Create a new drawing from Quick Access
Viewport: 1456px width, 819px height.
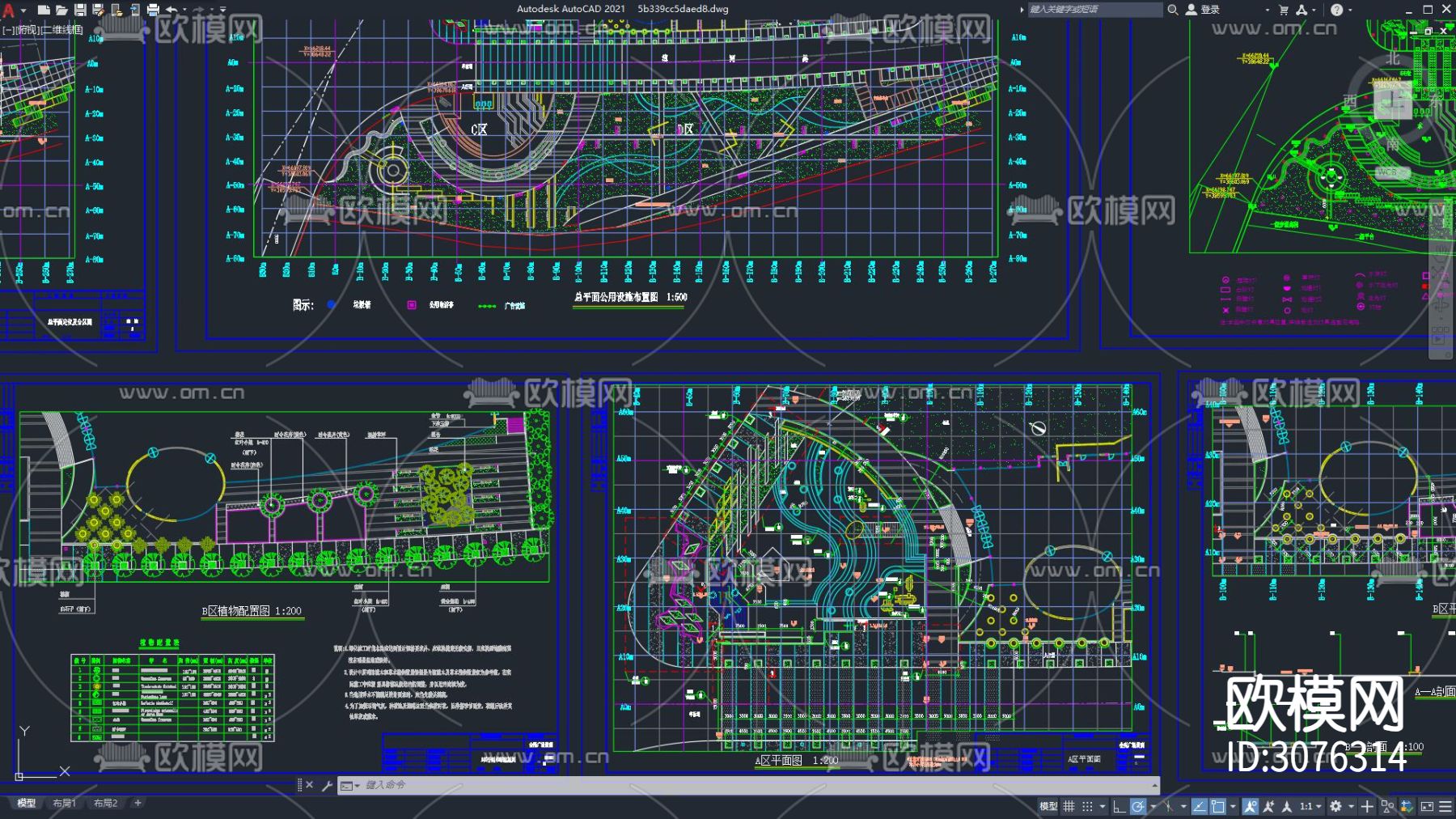(x=44, y=10)
